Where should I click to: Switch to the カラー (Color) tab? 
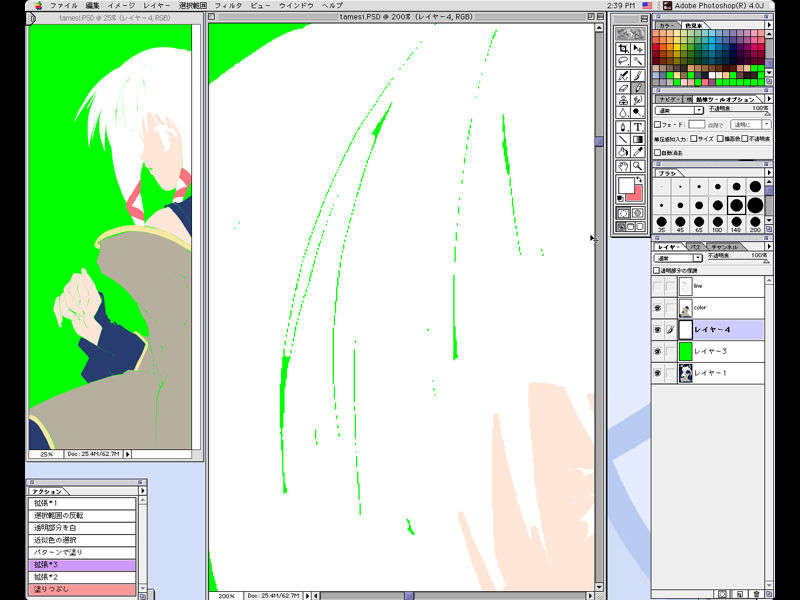[666, 25]
